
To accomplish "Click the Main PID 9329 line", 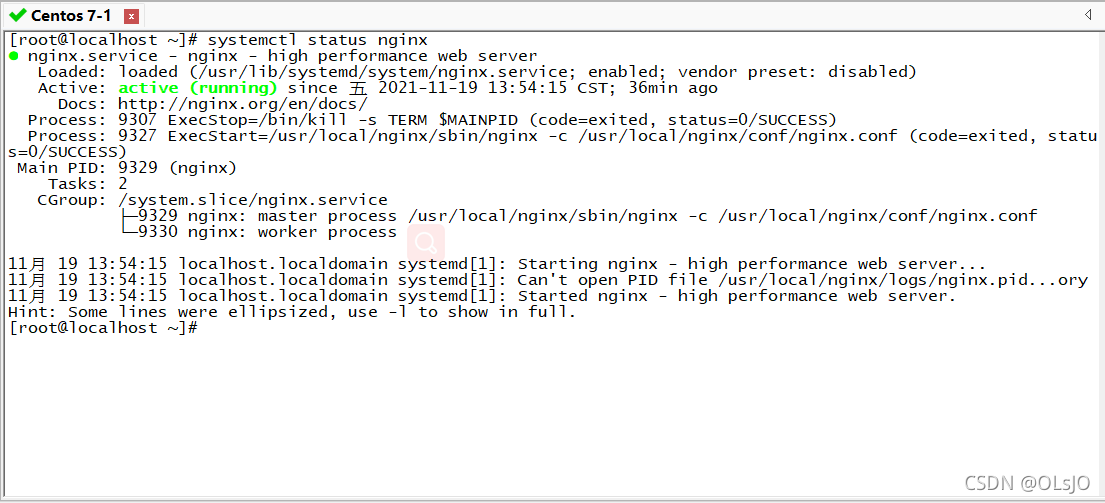I will pos(127,168).
